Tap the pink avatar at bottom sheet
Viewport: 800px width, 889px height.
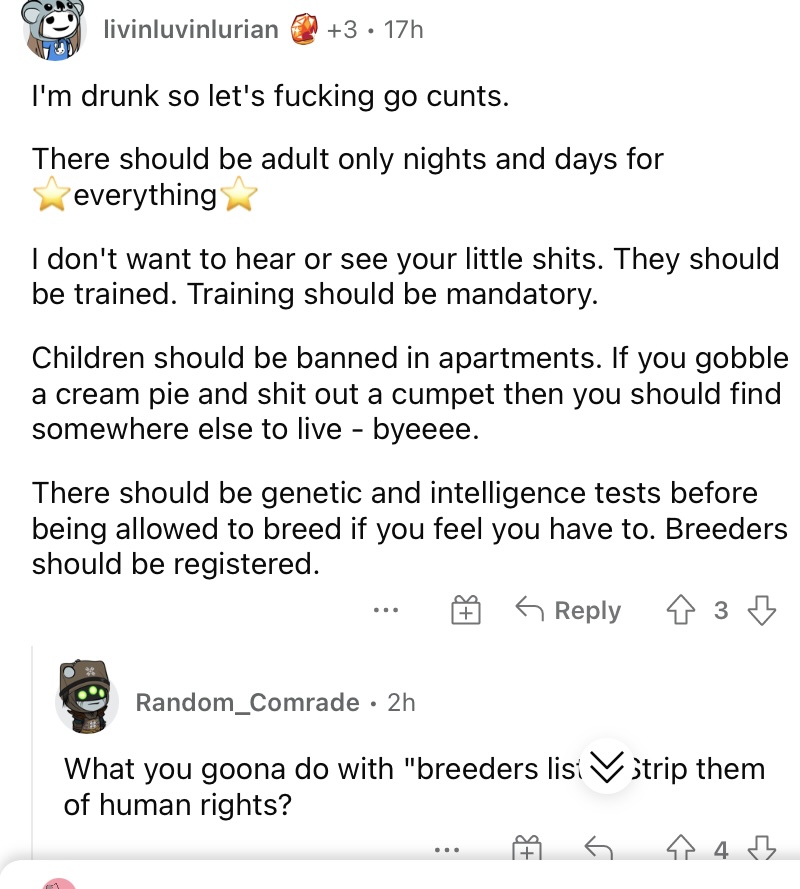point(59,883)
